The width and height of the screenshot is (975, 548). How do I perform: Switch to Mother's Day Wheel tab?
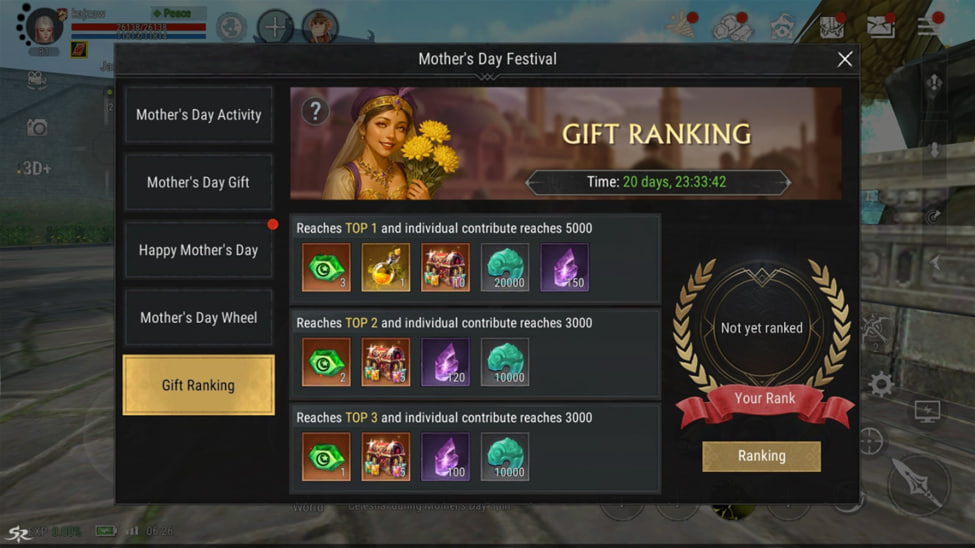coord(198,318)
